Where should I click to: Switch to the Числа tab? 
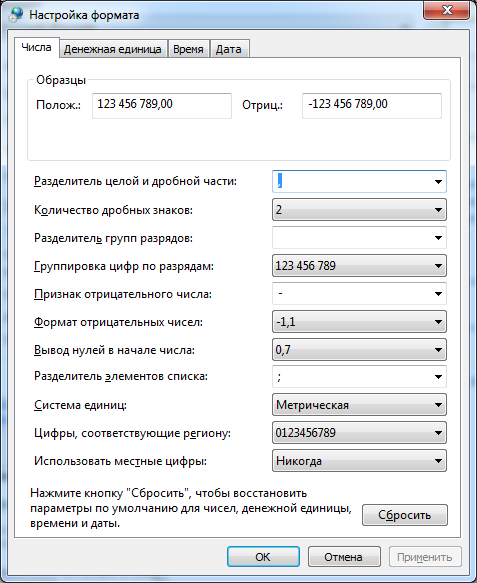click(x=36, y=48)
